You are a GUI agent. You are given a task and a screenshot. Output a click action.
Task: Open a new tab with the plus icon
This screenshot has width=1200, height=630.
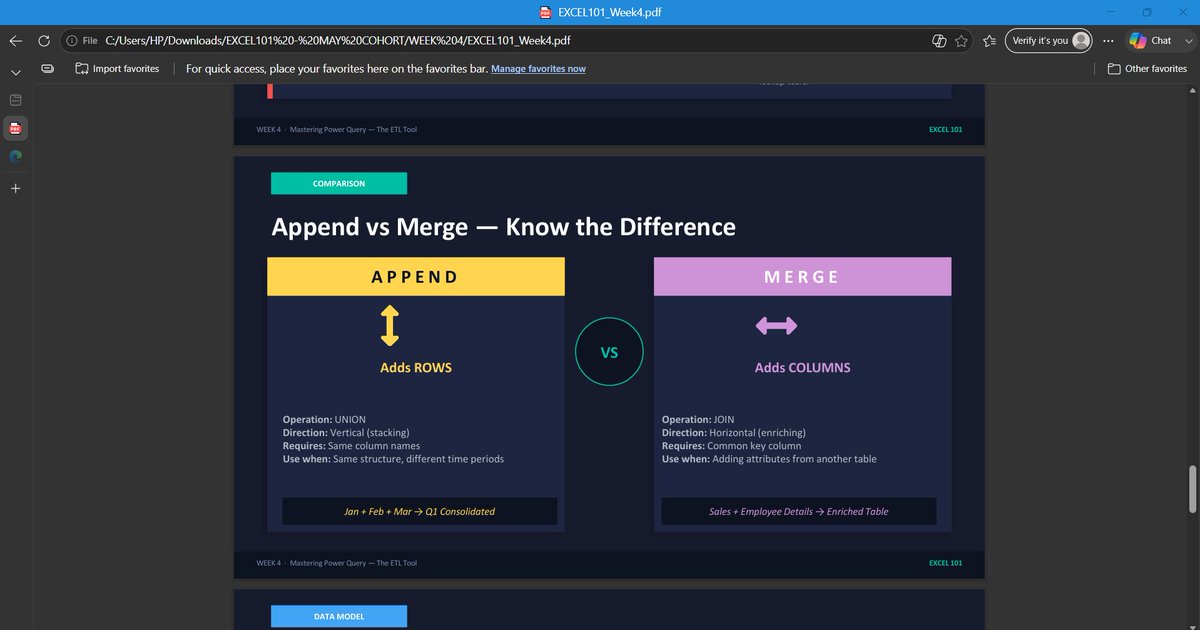(x=15, y=188)
